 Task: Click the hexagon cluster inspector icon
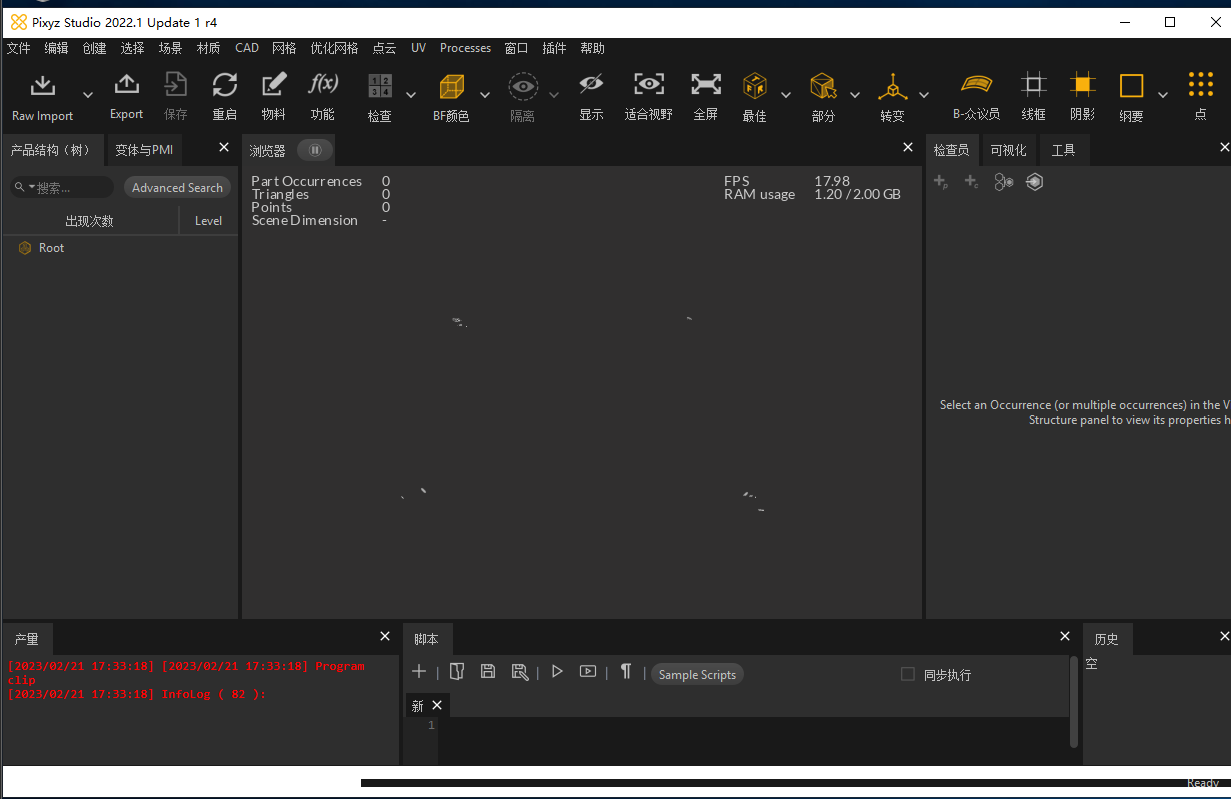[1004, 182]
